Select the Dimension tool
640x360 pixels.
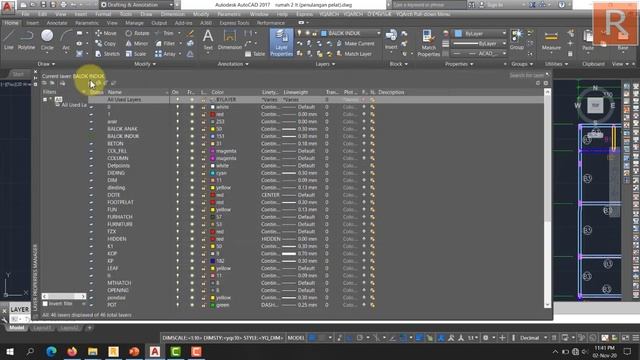[230, 40]
